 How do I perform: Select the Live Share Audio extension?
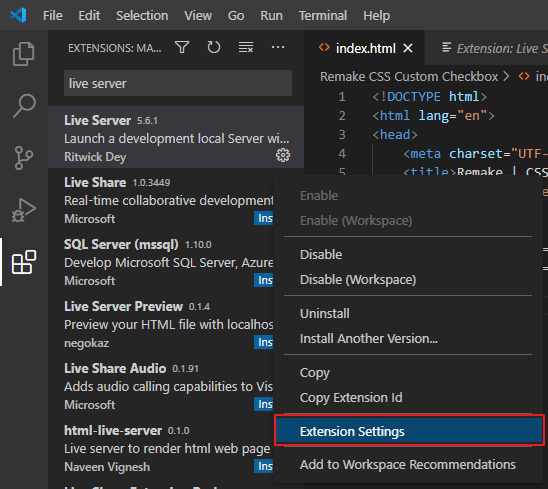(x=161, y=385)
